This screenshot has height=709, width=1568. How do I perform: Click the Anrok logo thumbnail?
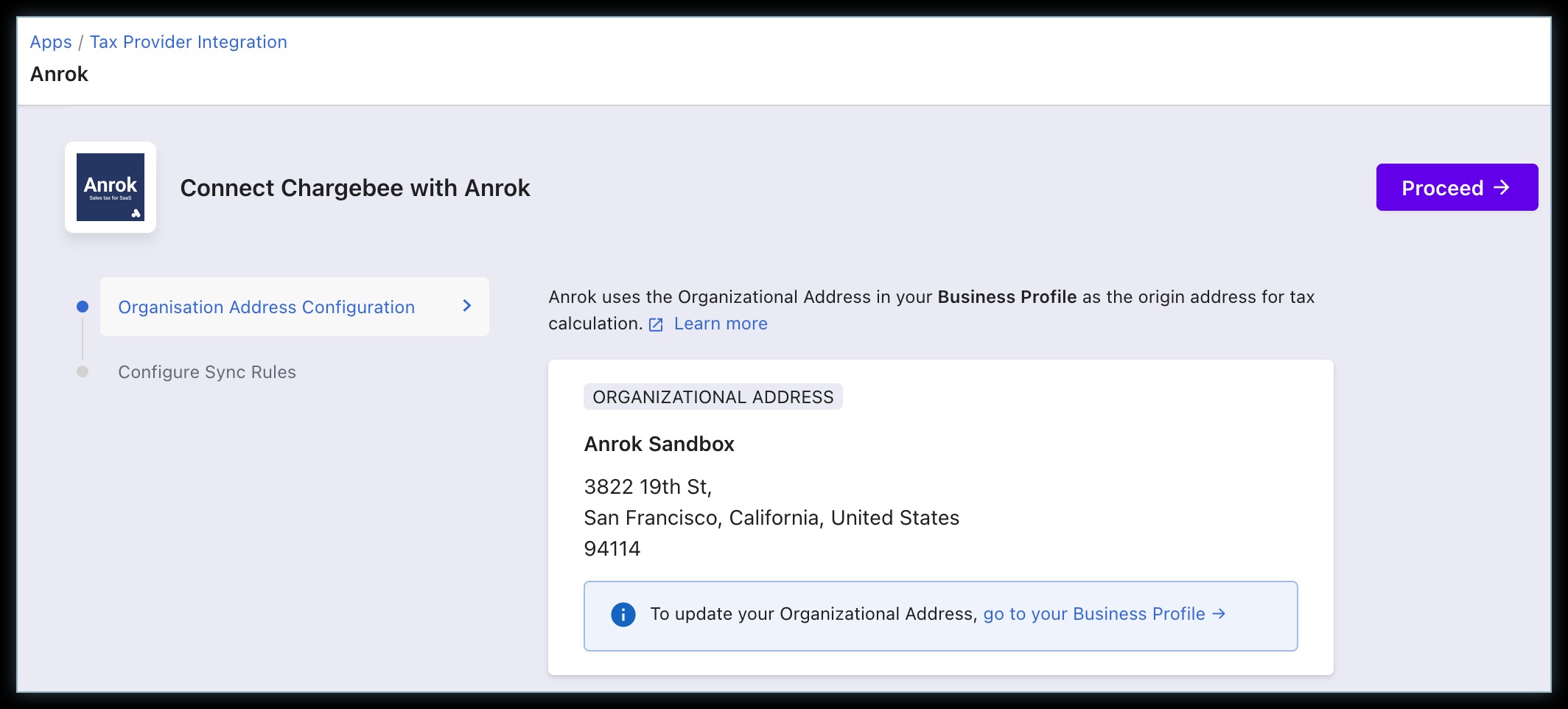pos(111,187)
